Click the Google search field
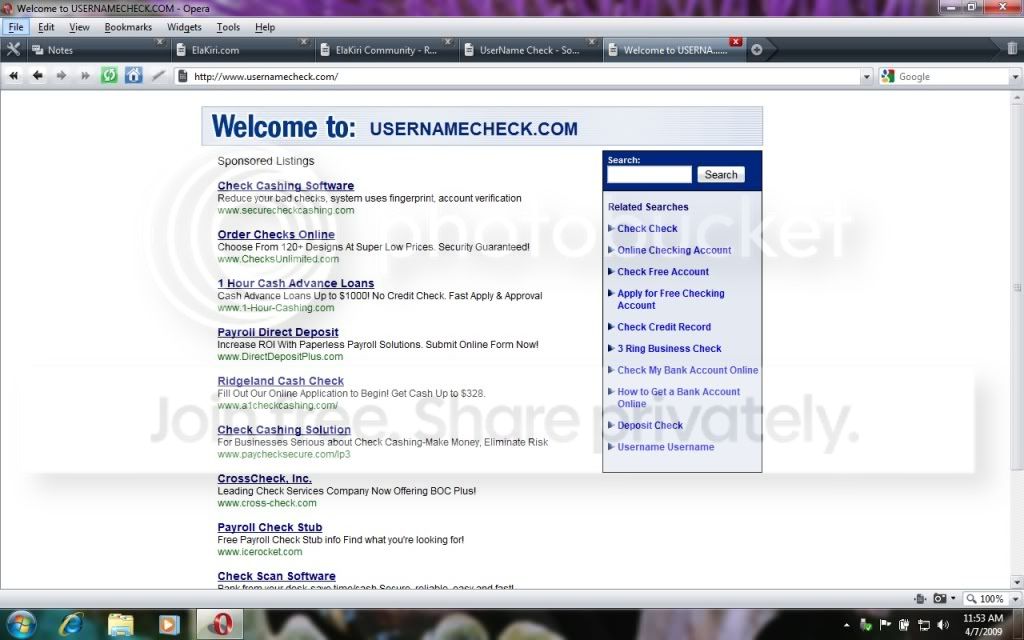Viewport: 1024px width, 640px height. click(x=953, y=76)
